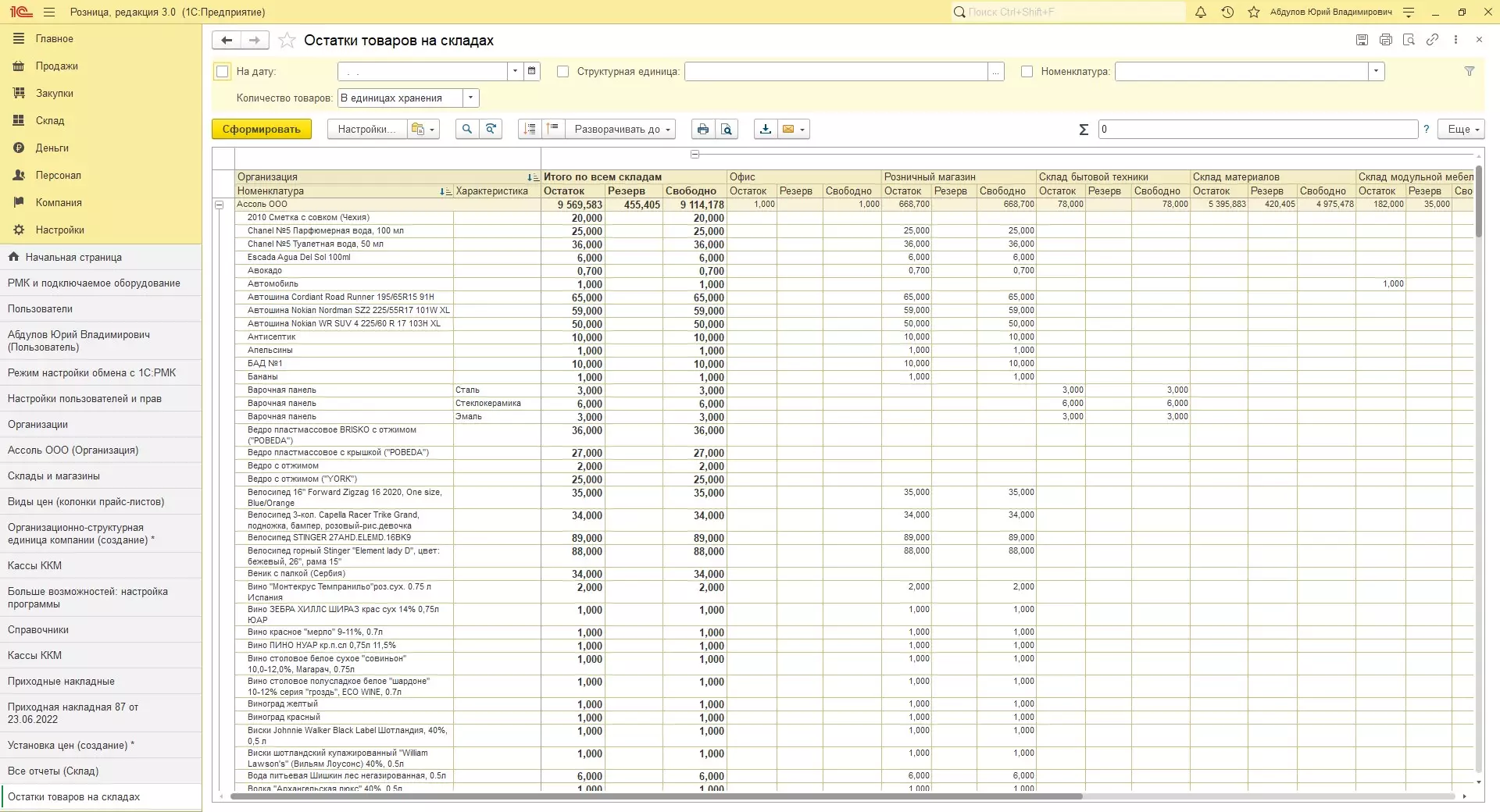This screenshot has height=812, width=1500.
Task: Switch to 'Склады и магазины' tab
Action: pyautogui.click(x=54, y=476)
